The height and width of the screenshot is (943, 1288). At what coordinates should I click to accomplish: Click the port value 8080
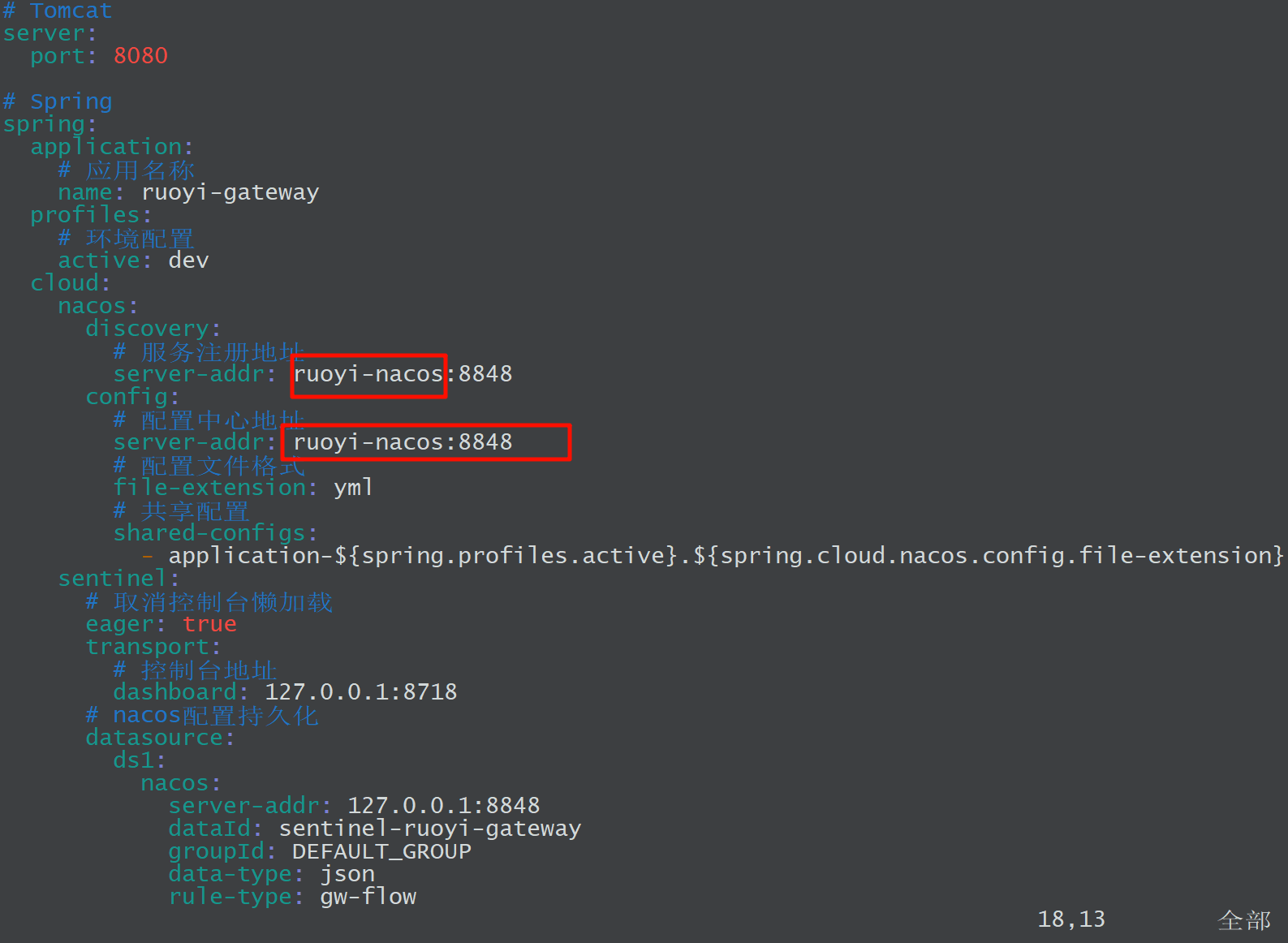click(140, 56)
